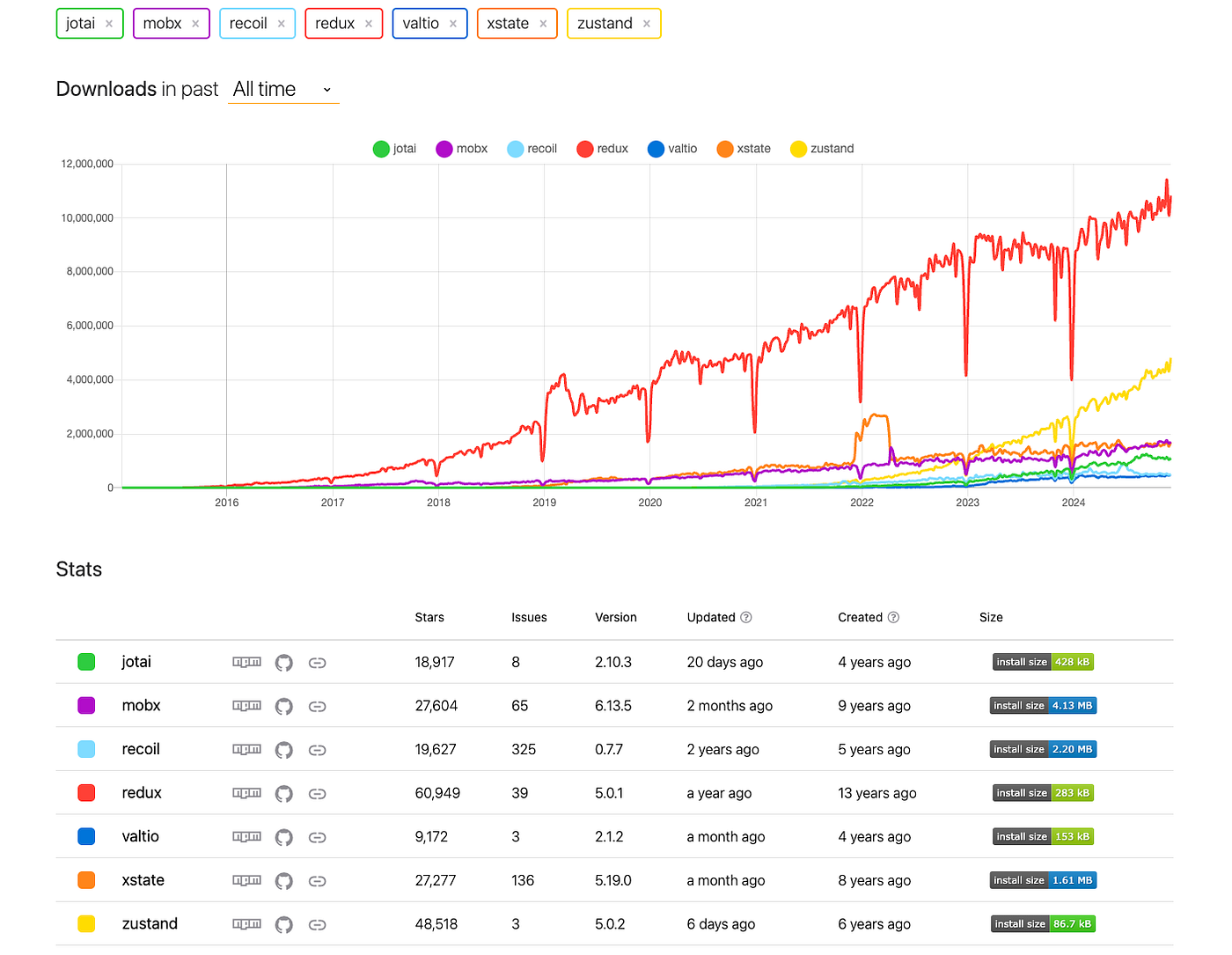Image resolution: width=1232 pixels, height=955 pixels.
Task: Remove the recoil package tag
Action: pyautogui.click(x=282, y=24)
